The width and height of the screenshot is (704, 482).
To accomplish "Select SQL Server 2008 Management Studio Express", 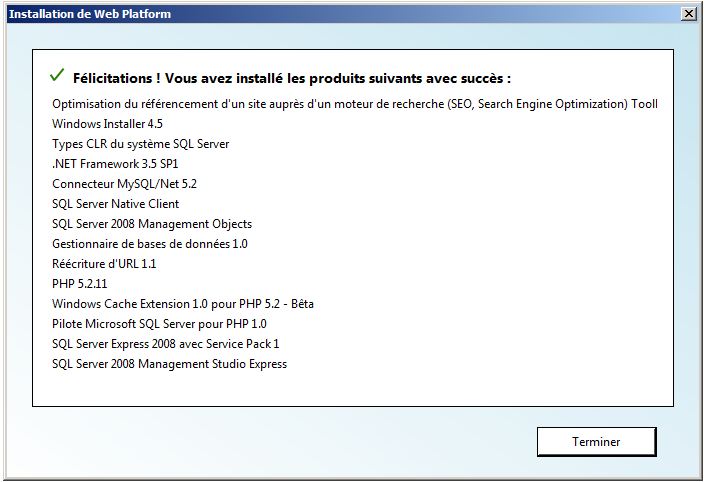I will [169, 364].
